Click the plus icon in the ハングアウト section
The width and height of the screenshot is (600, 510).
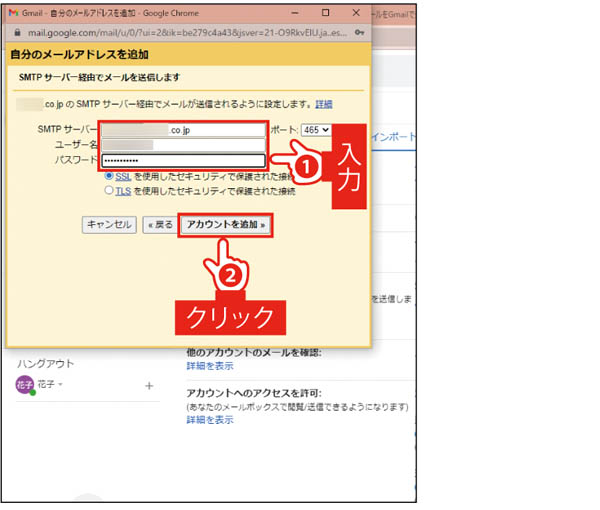149,385
